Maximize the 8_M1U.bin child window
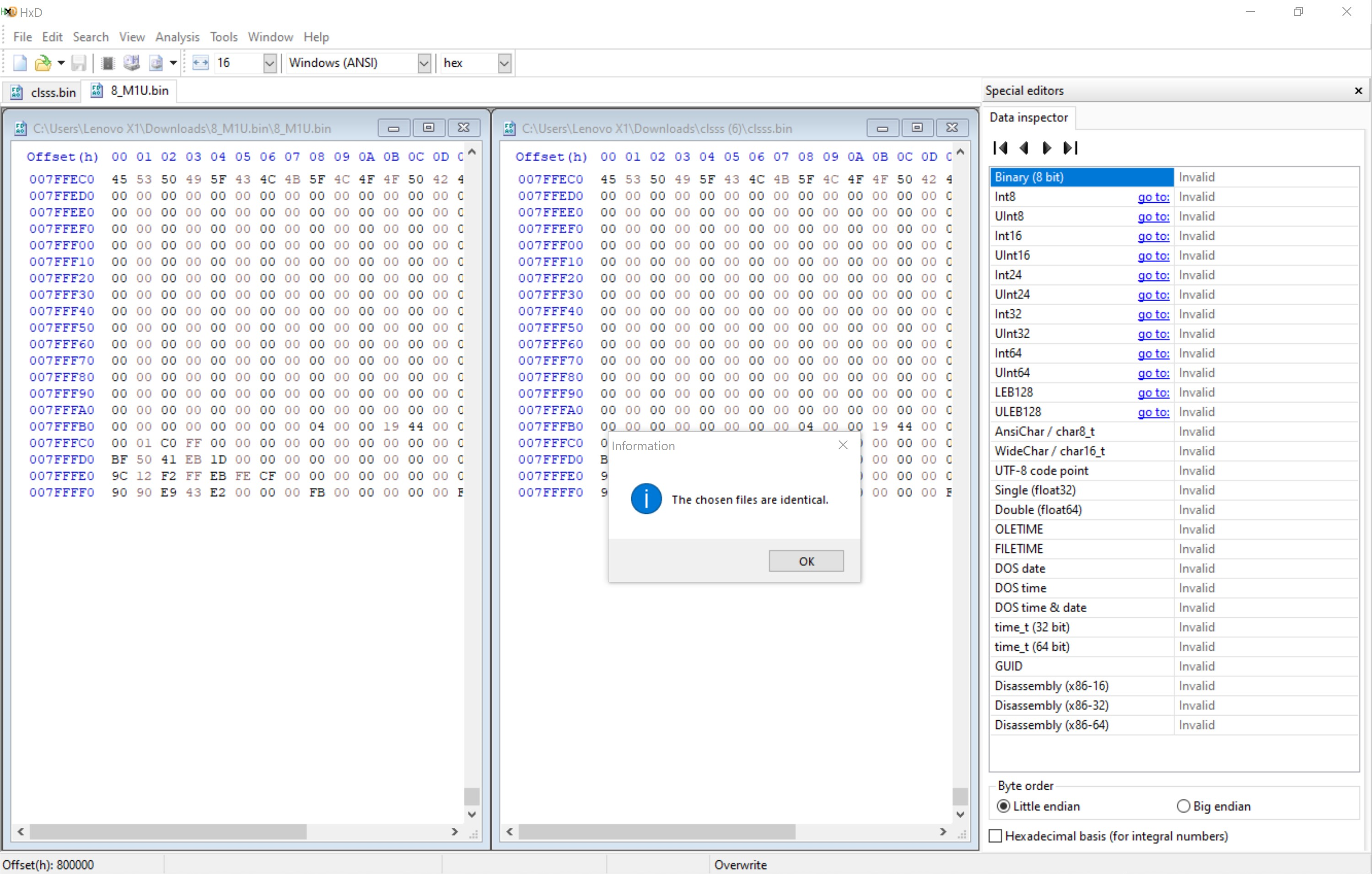This screenshot has width=1372, height=874. 429,128
